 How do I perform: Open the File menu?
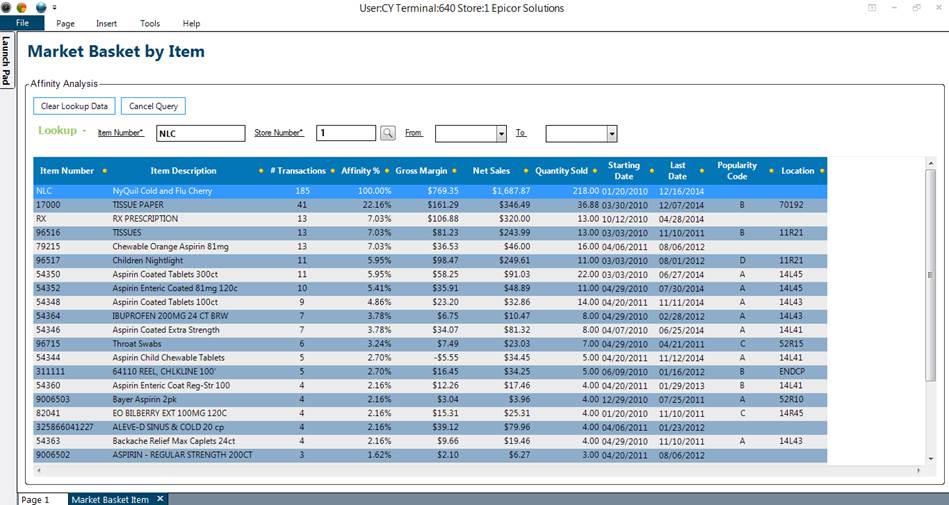click(x=22, y=23)
